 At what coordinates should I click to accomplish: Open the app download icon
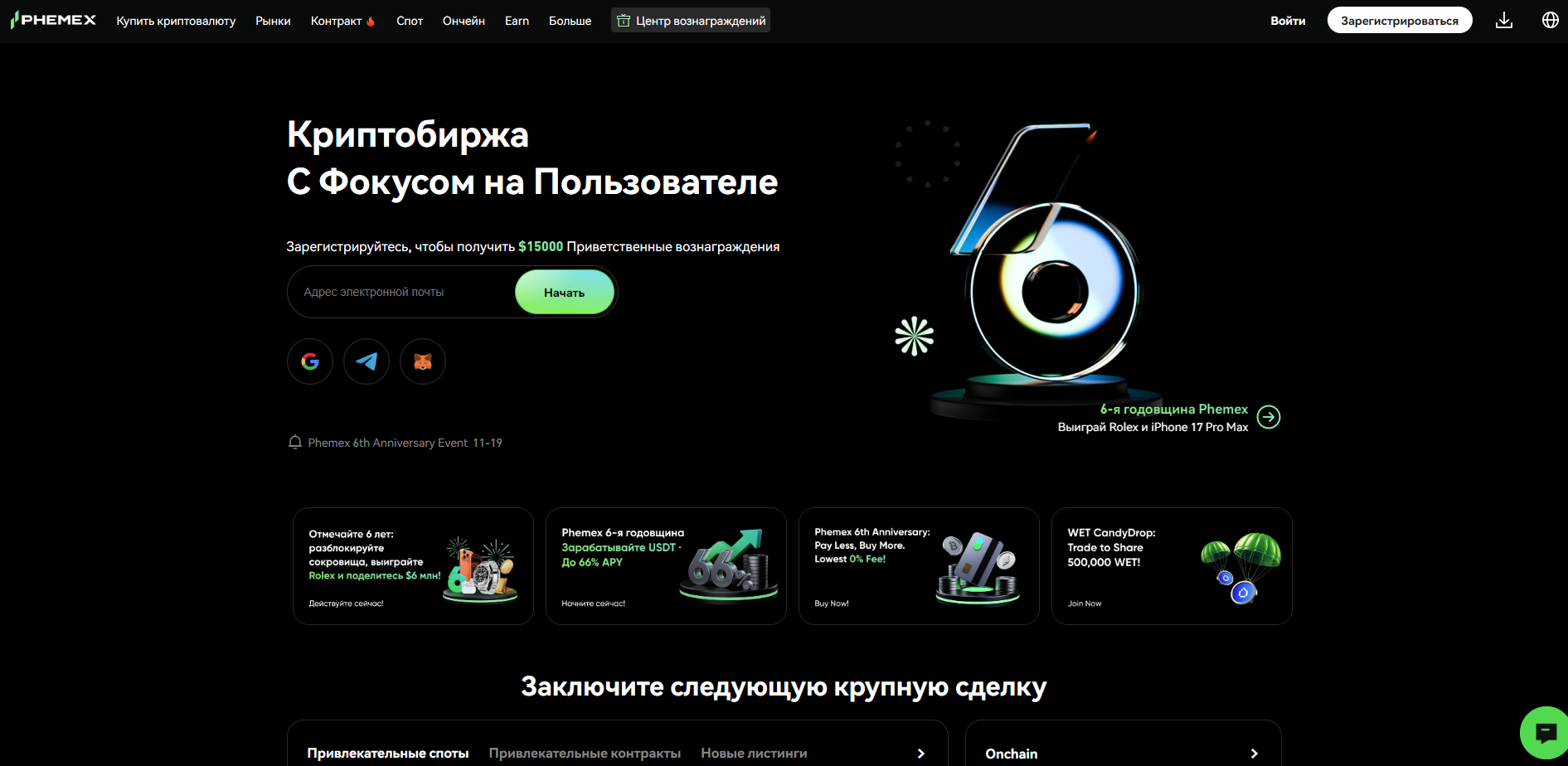click(1503, 20)
